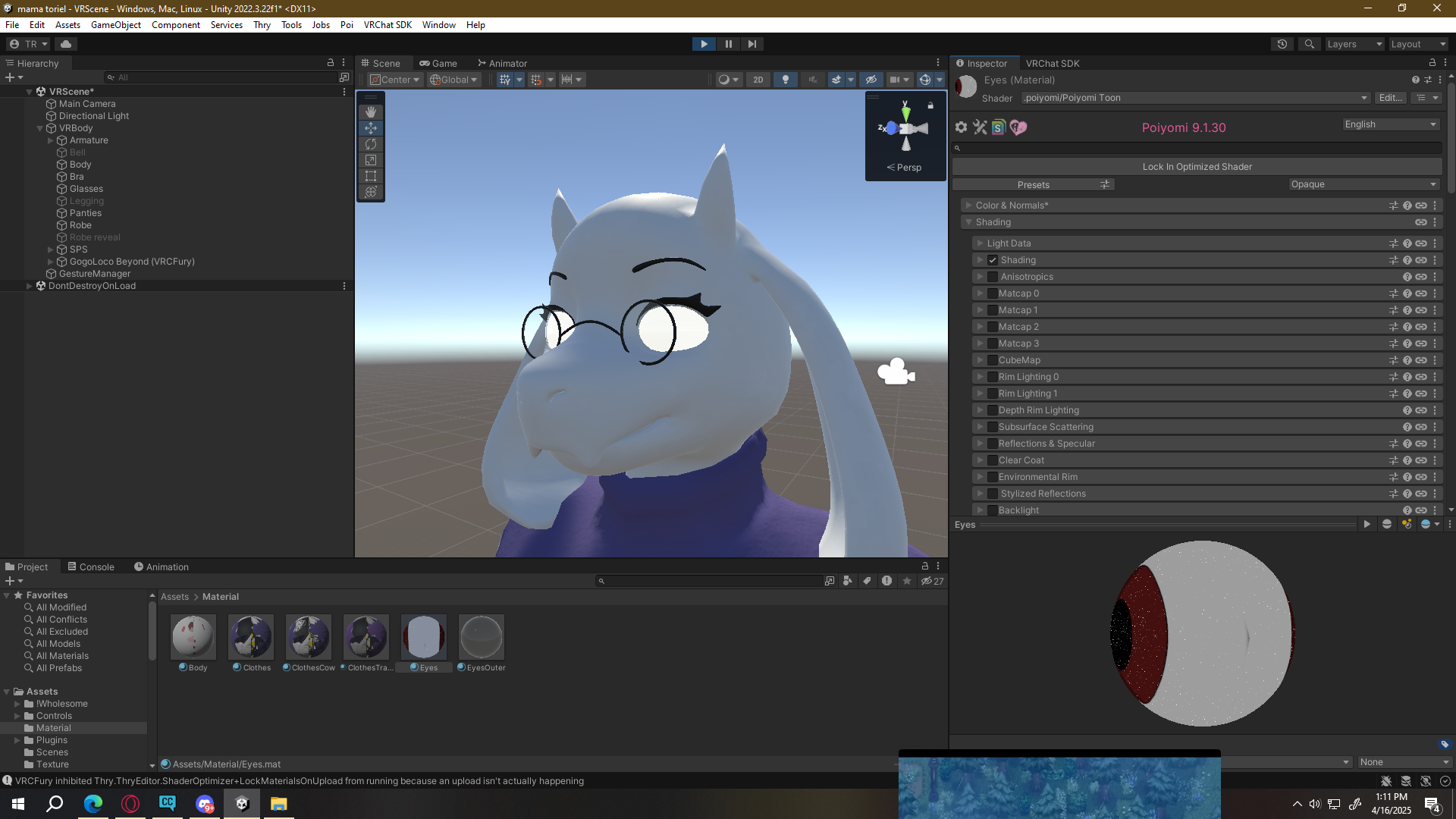Open the Texture folder in Project
Viewport: 1456px width, 819px height.
click(52, 764)
